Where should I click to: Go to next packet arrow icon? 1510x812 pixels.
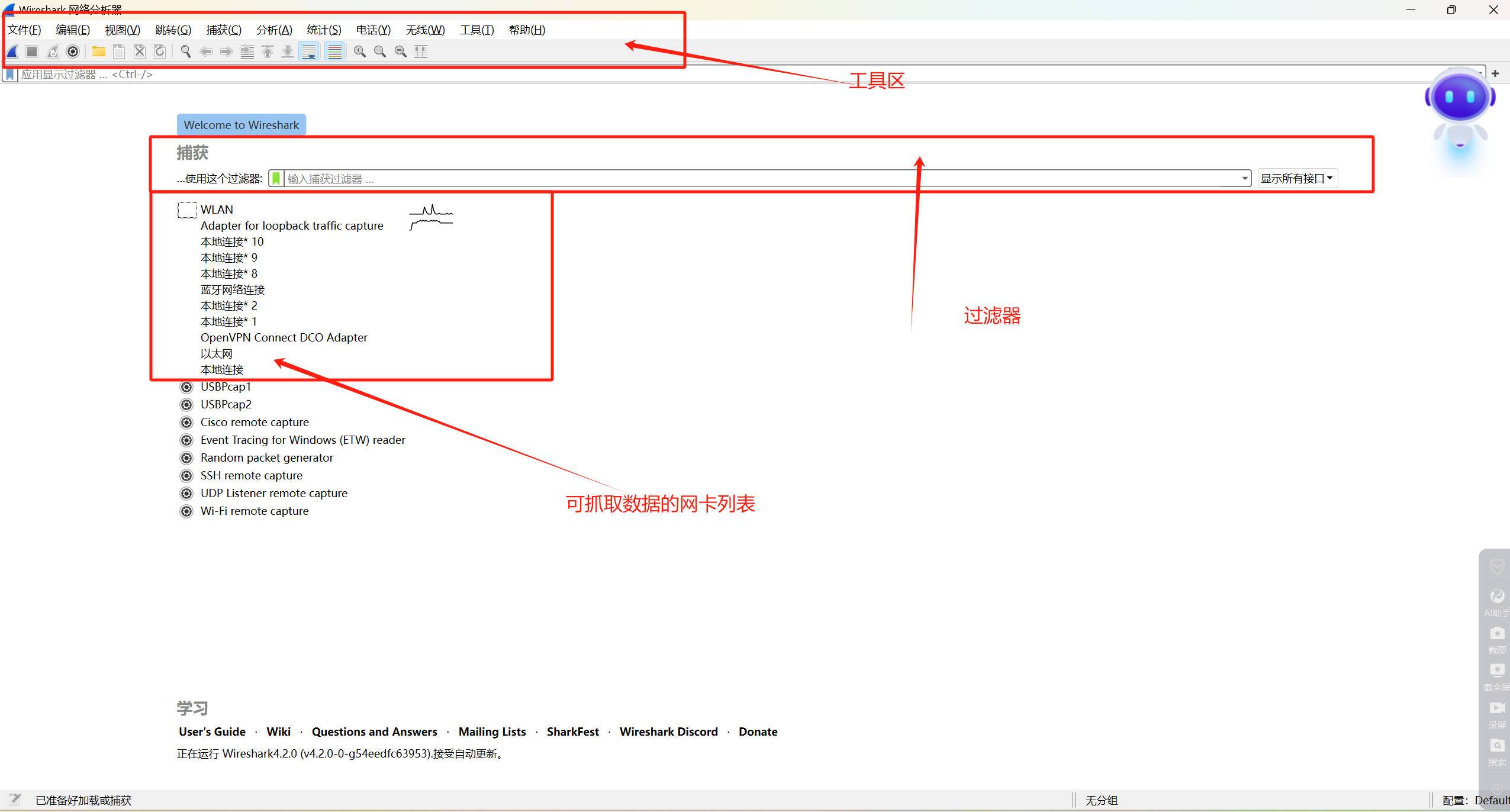point(226,51)
